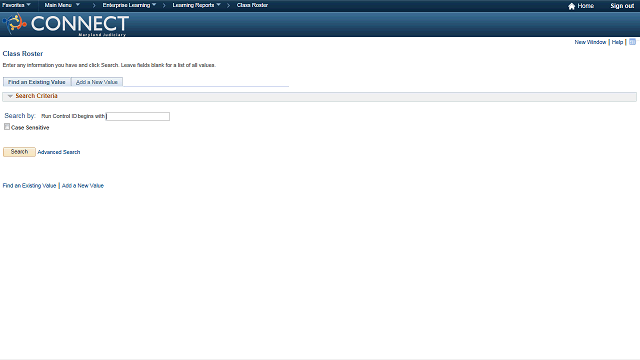Image resolution: width=640 pixels, height=360 pixels.
Task: Collapse the Search Criteria section
Action: (x=10, y=96)
